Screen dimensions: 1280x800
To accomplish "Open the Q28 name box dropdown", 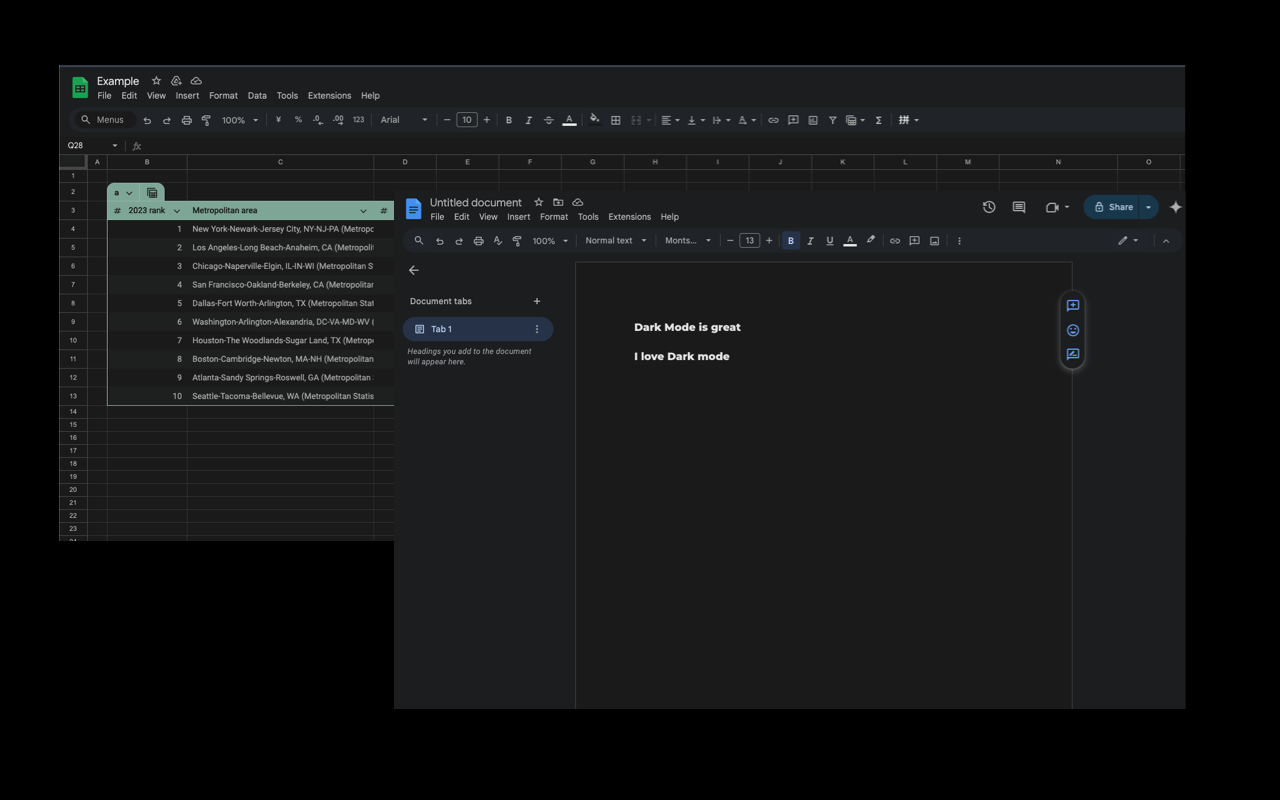I will click(x=115, y=146).
